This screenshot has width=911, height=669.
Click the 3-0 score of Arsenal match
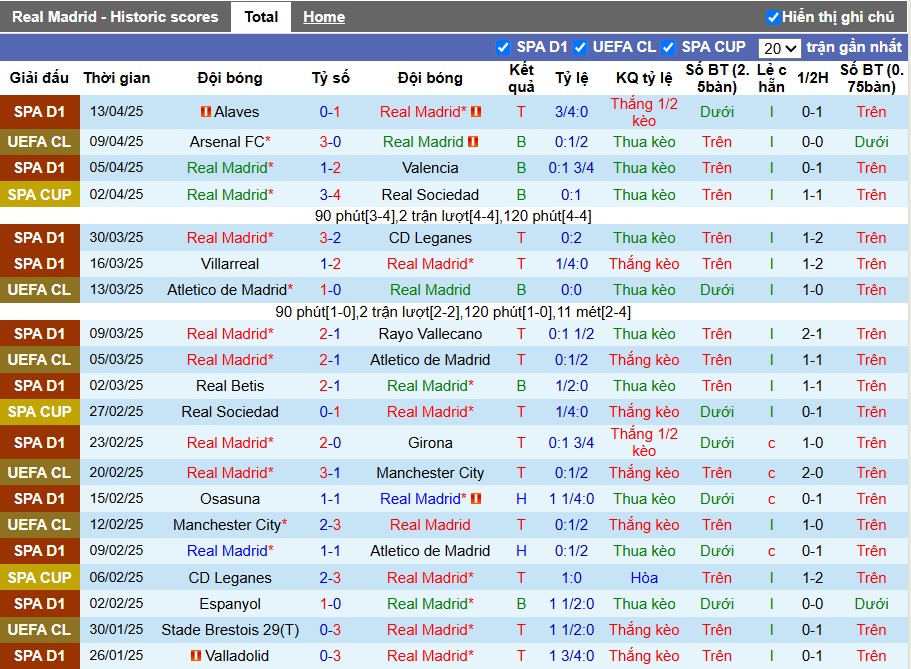[330, 141]
